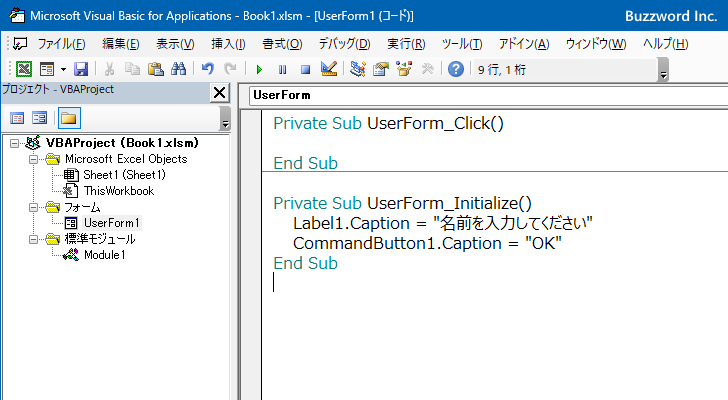Open the 書式(O) menu
This screenshot has height=400, width=728.
pyautogui.click(x=282, y=44)
